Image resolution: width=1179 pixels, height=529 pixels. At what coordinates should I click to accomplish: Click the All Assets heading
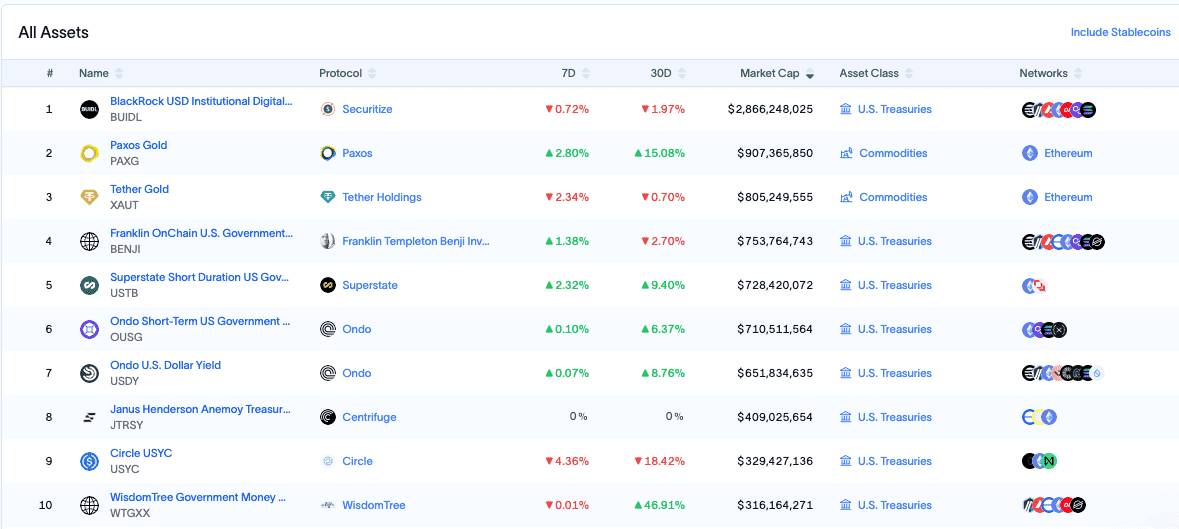click(53, 32)
